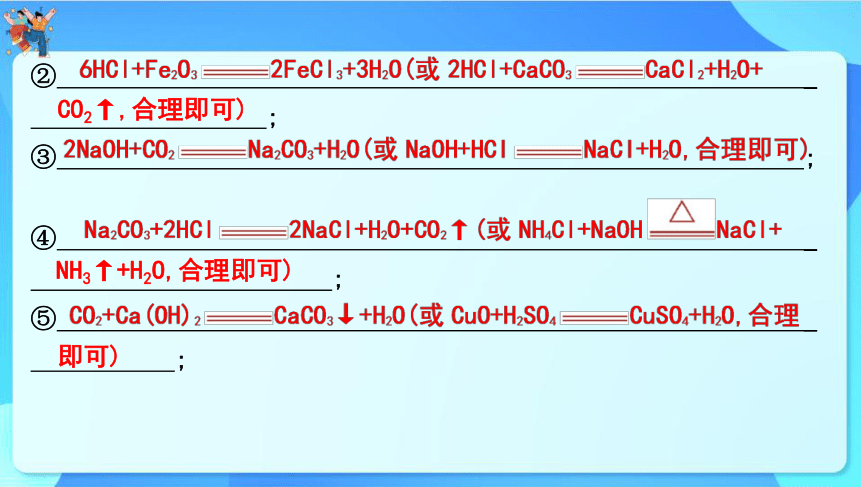This screenshot has width=861, height=487.
Task: Click the equals sign after 'Na₂CO₃+2HCl'
Action: [x=254, y=233]
